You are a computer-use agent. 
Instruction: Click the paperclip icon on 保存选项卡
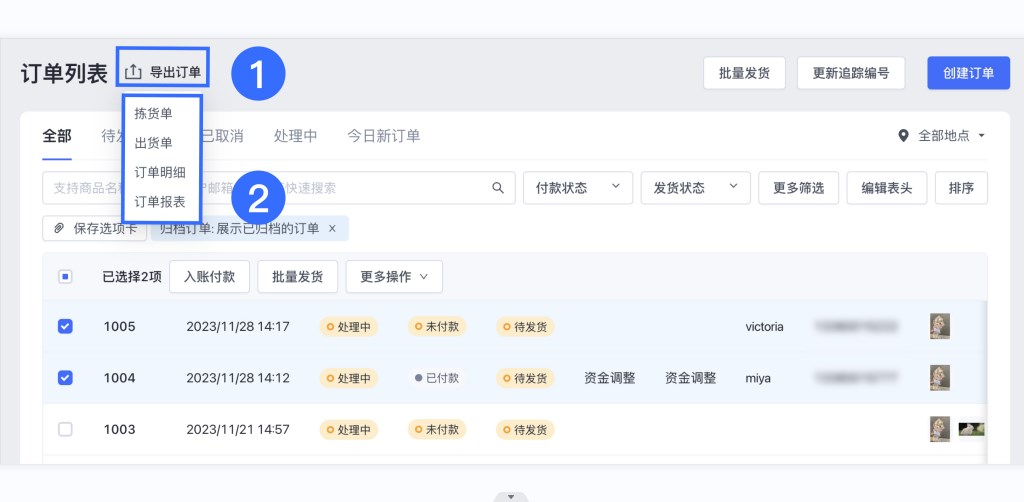[59, 228]
